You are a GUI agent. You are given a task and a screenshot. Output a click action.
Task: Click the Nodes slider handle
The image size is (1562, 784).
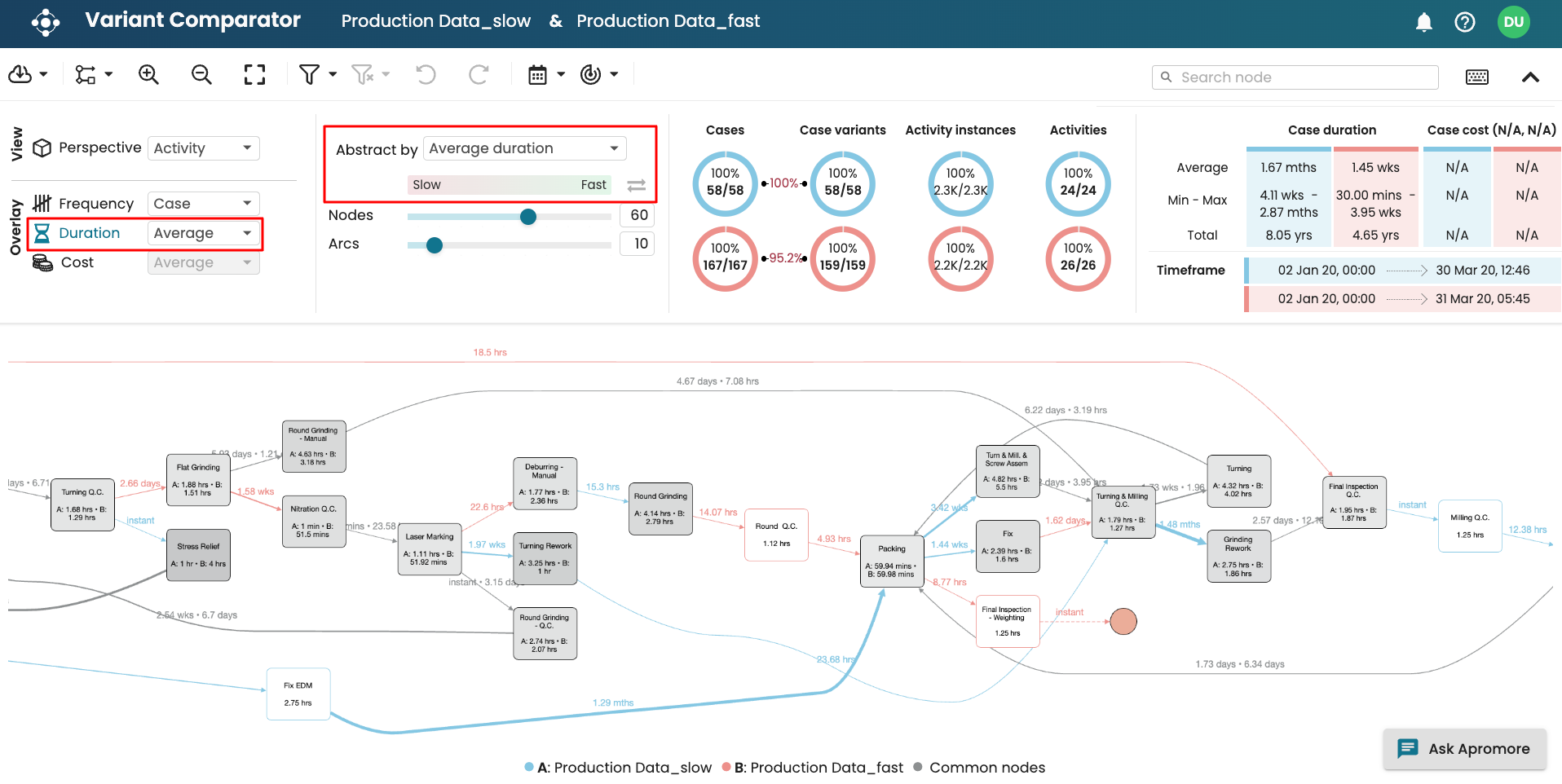tap(528, 216)
